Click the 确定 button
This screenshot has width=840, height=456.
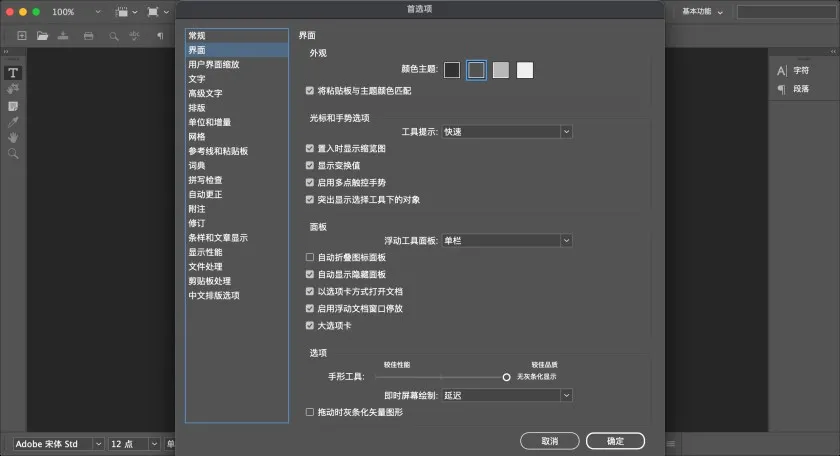click(615, 441)
